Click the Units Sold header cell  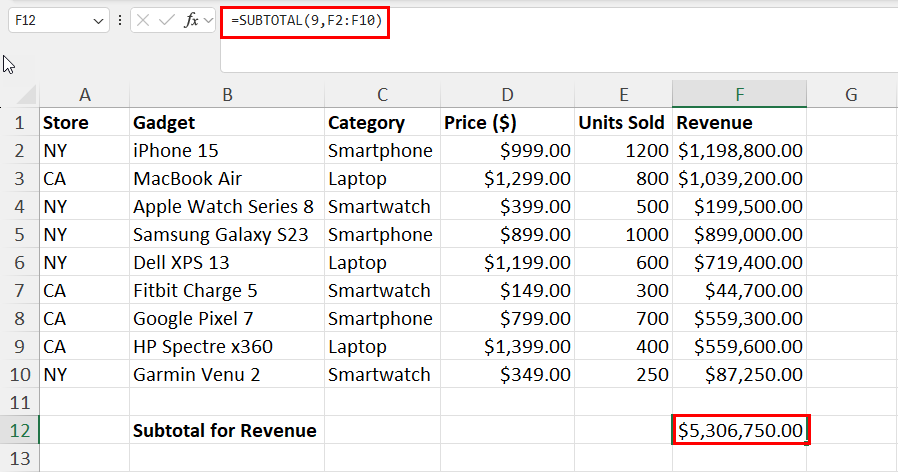point(624,123)
